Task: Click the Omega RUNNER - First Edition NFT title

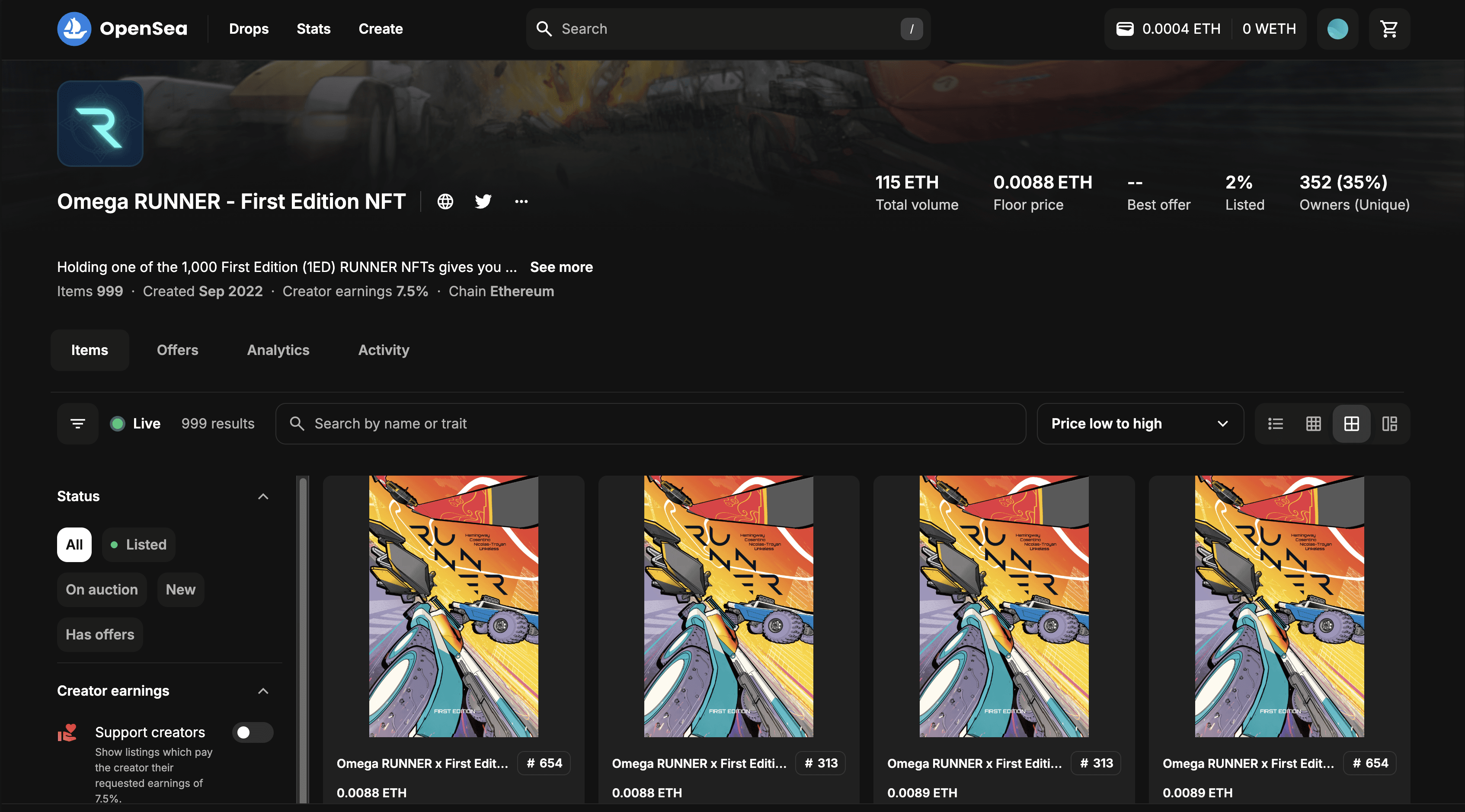Action: (231, 201)
